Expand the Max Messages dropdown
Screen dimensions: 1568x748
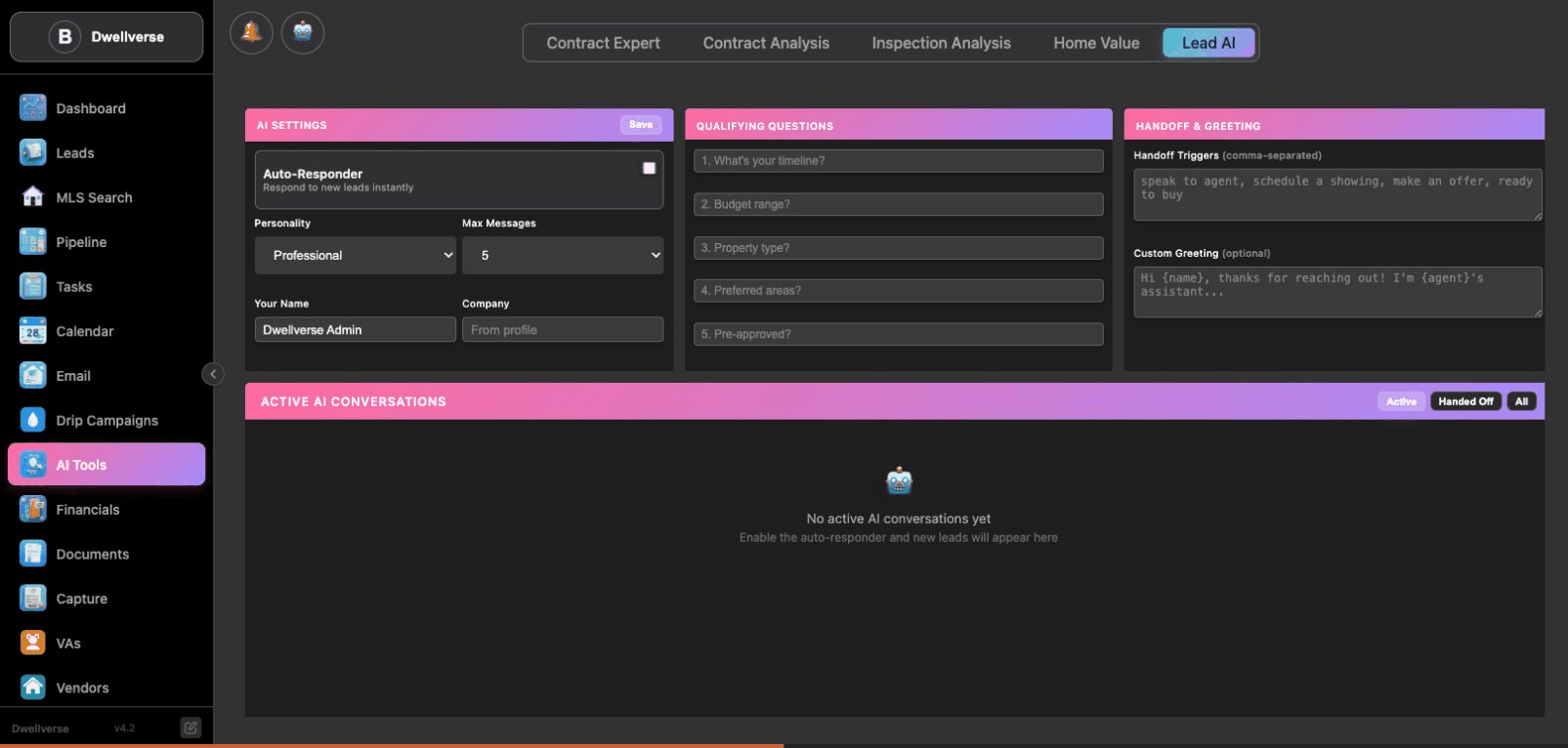562,255
